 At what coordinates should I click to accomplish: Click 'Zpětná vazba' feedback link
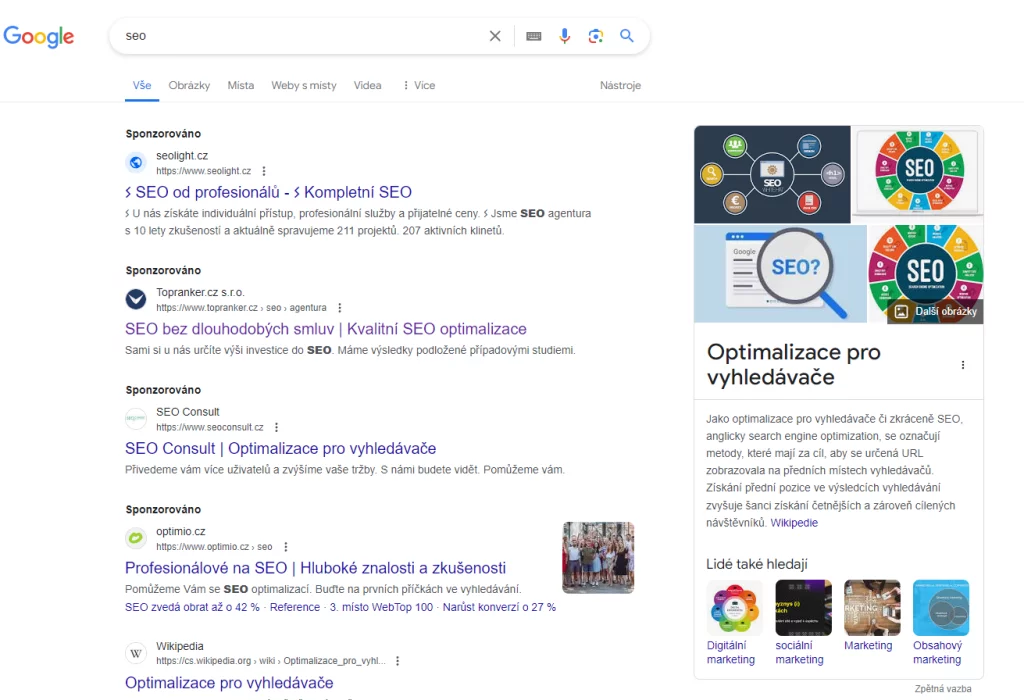click(x=943, y=689)
